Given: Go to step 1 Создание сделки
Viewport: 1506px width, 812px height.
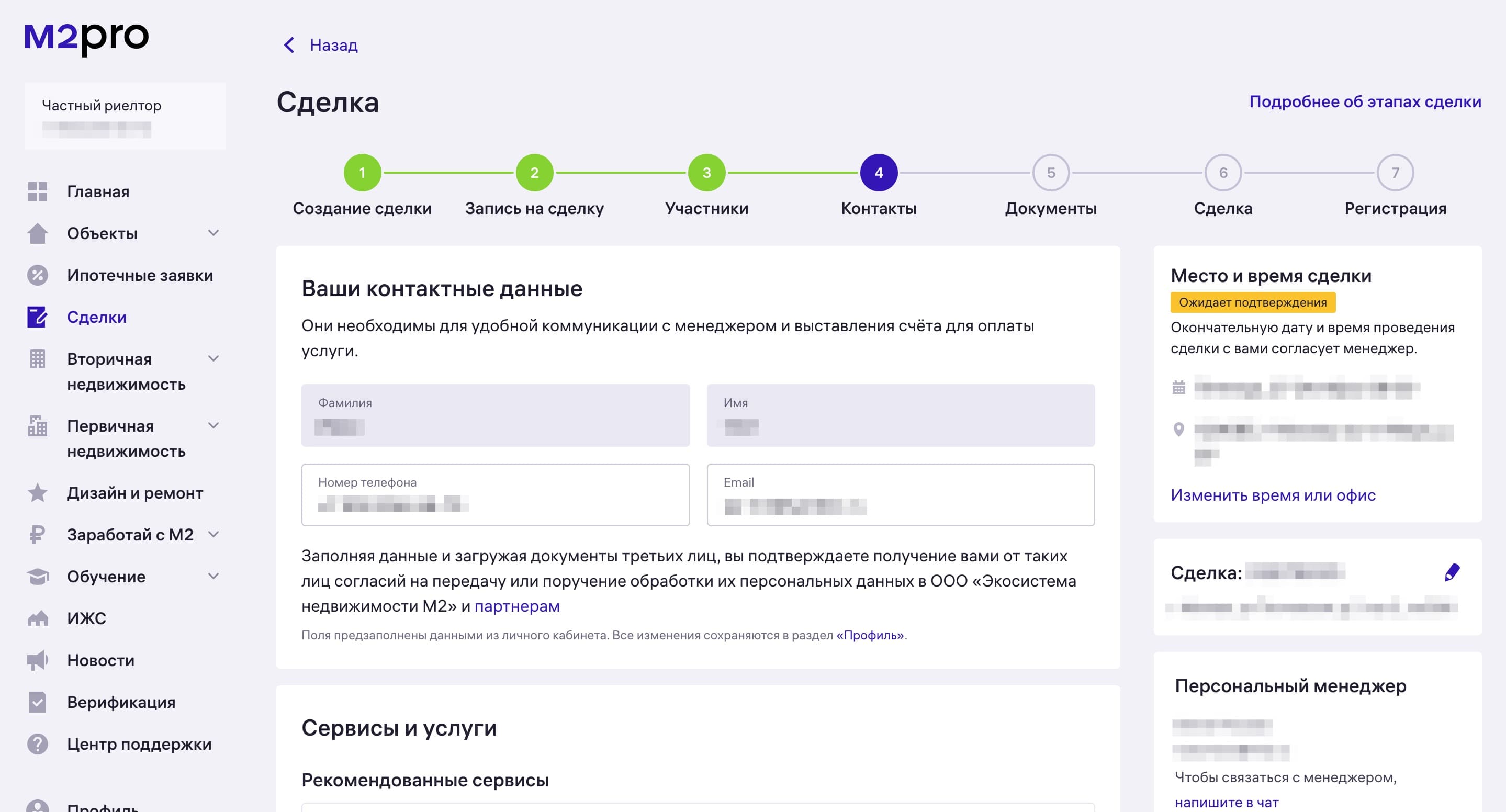Looking at the screenshot, I should (363, 173).
